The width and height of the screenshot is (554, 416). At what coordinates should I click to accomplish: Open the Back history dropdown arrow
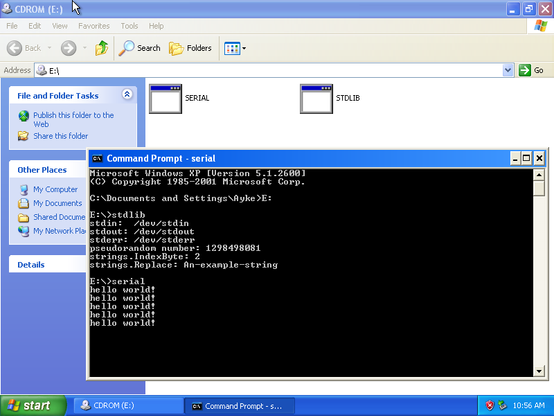49,48
